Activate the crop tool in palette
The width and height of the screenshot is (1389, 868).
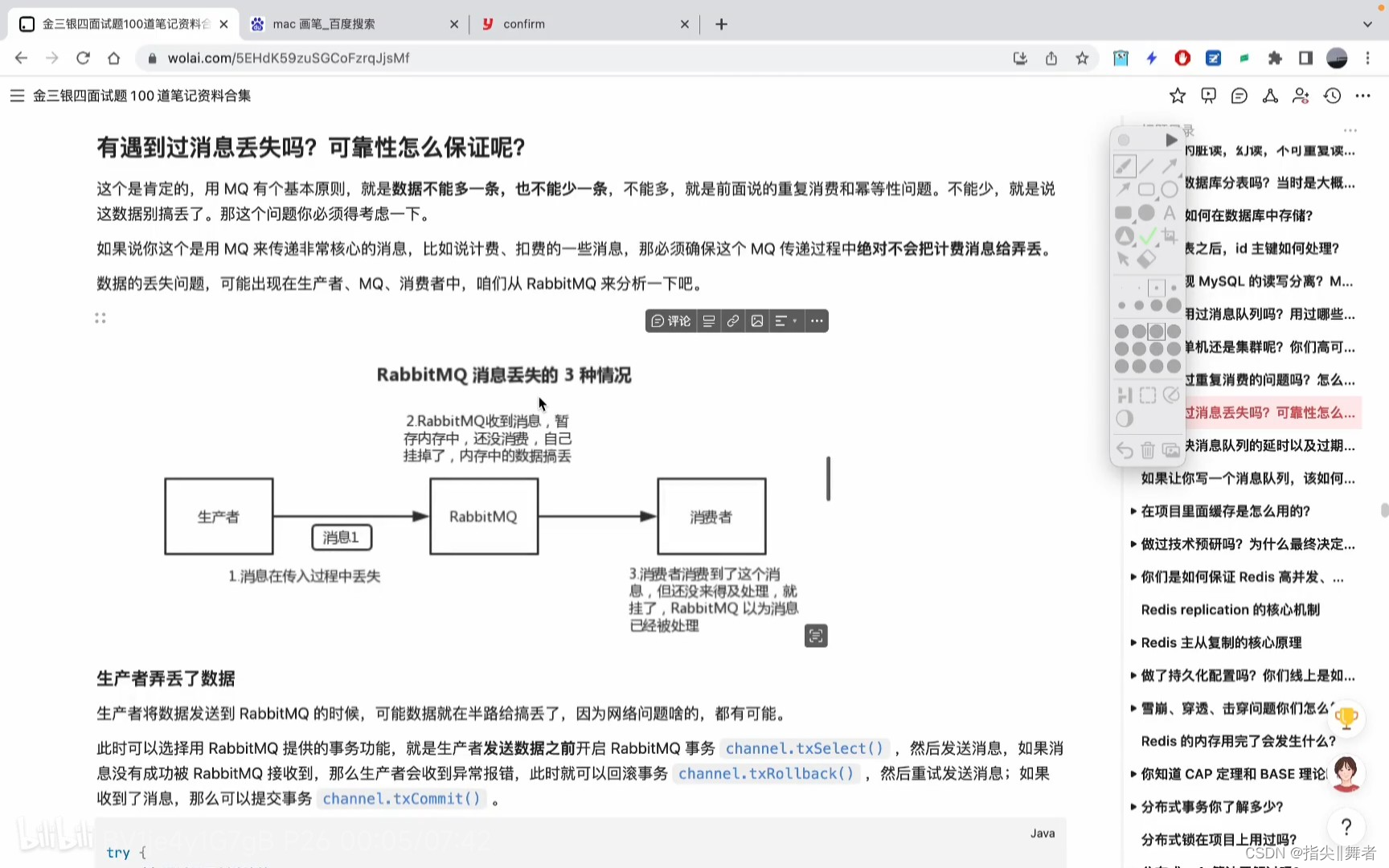(x=1170, y=236)
